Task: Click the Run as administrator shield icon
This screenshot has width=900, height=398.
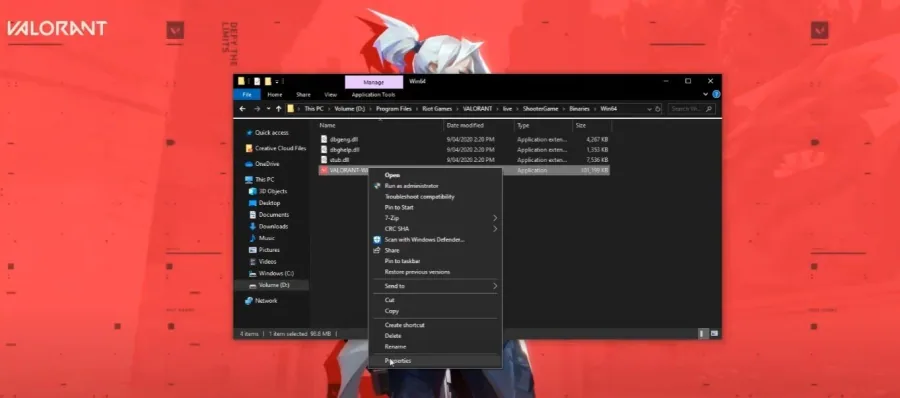Action: coord(377,186)
